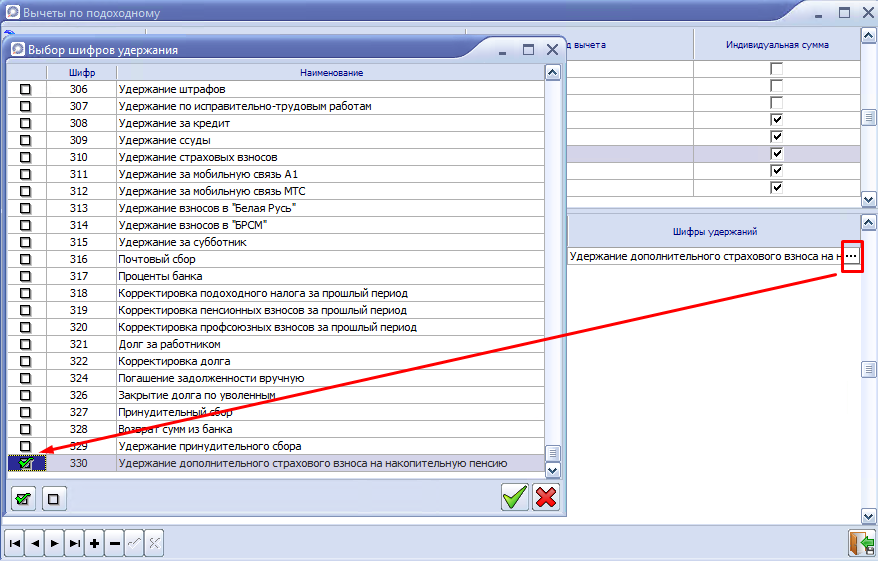Uncheck the checkbox for code 330

click(26, 463)
